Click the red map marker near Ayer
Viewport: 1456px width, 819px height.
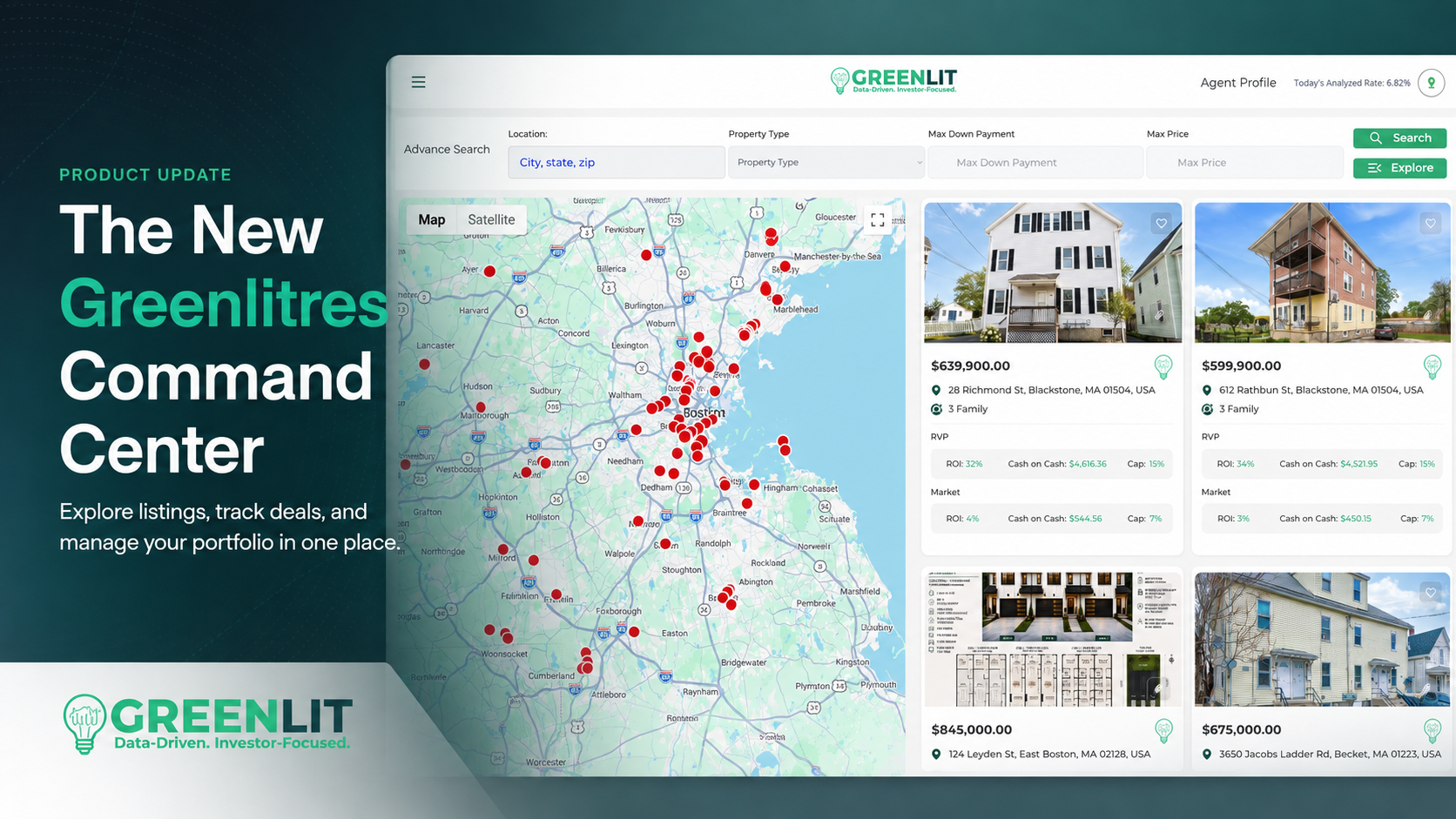pos(489,272)
